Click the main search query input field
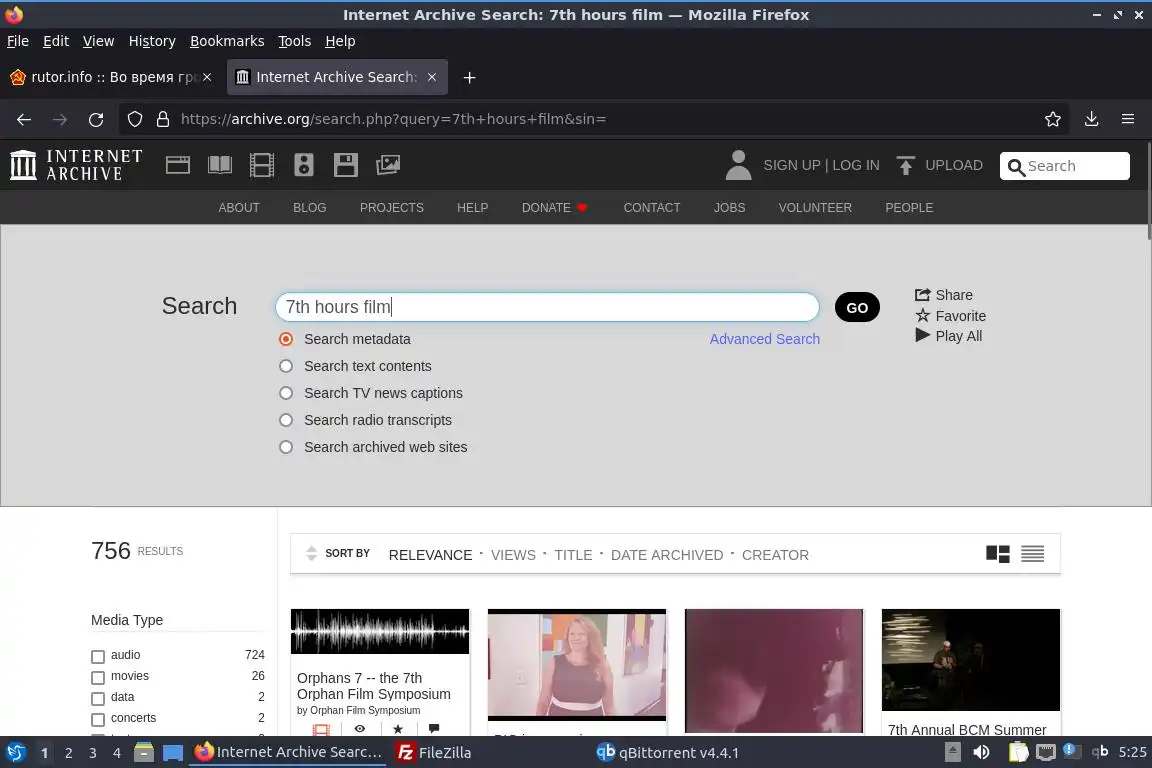Viewport: 1152px width, 768px height. point(547,307)
